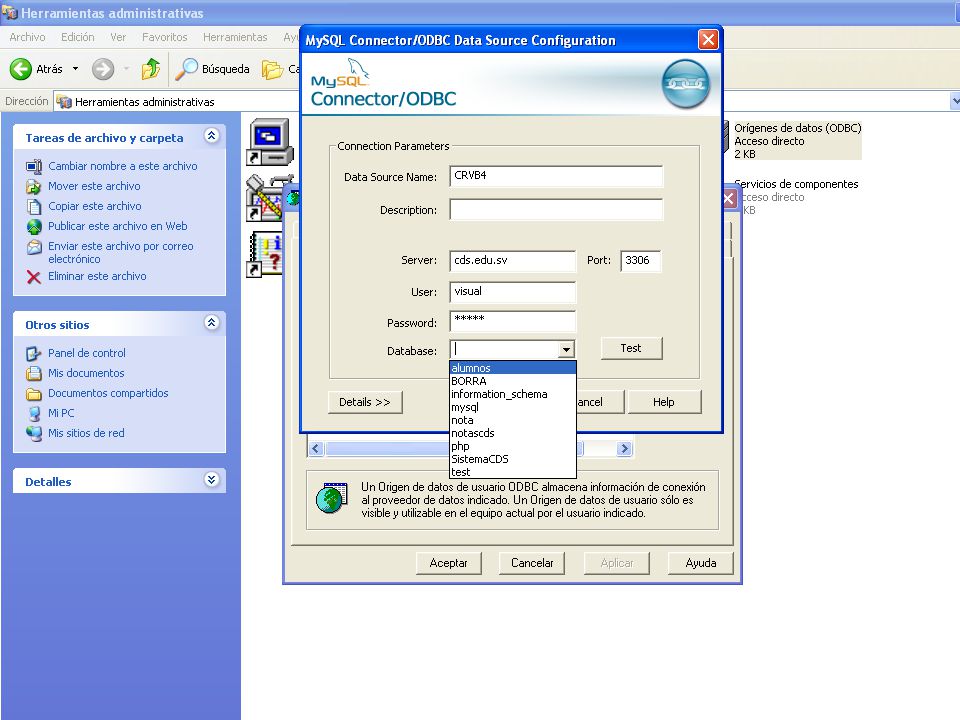Open the Favoritos menu

tap(165, 37)
